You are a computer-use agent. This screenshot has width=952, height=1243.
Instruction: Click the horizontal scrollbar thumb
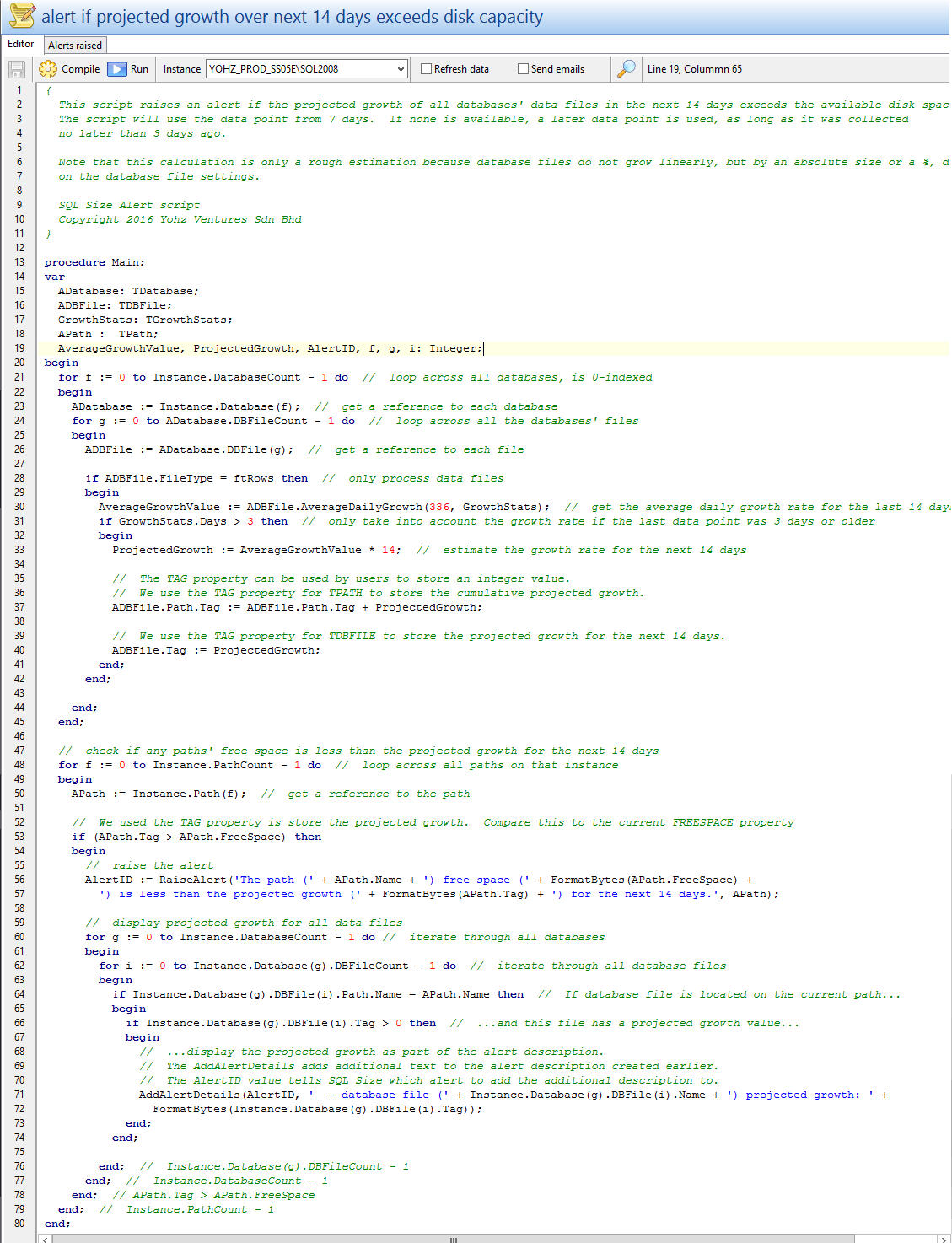pyautogui.click(x=453, y=1238)
